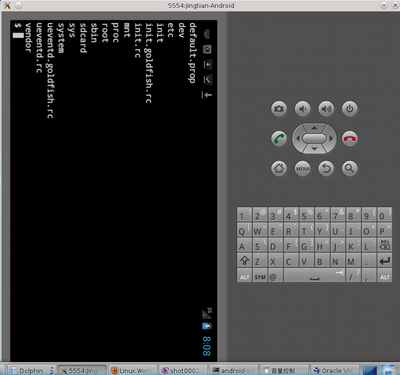This screenshot has width=400, height=375.
Task: Click the red end call button
Action: [349, 138]
